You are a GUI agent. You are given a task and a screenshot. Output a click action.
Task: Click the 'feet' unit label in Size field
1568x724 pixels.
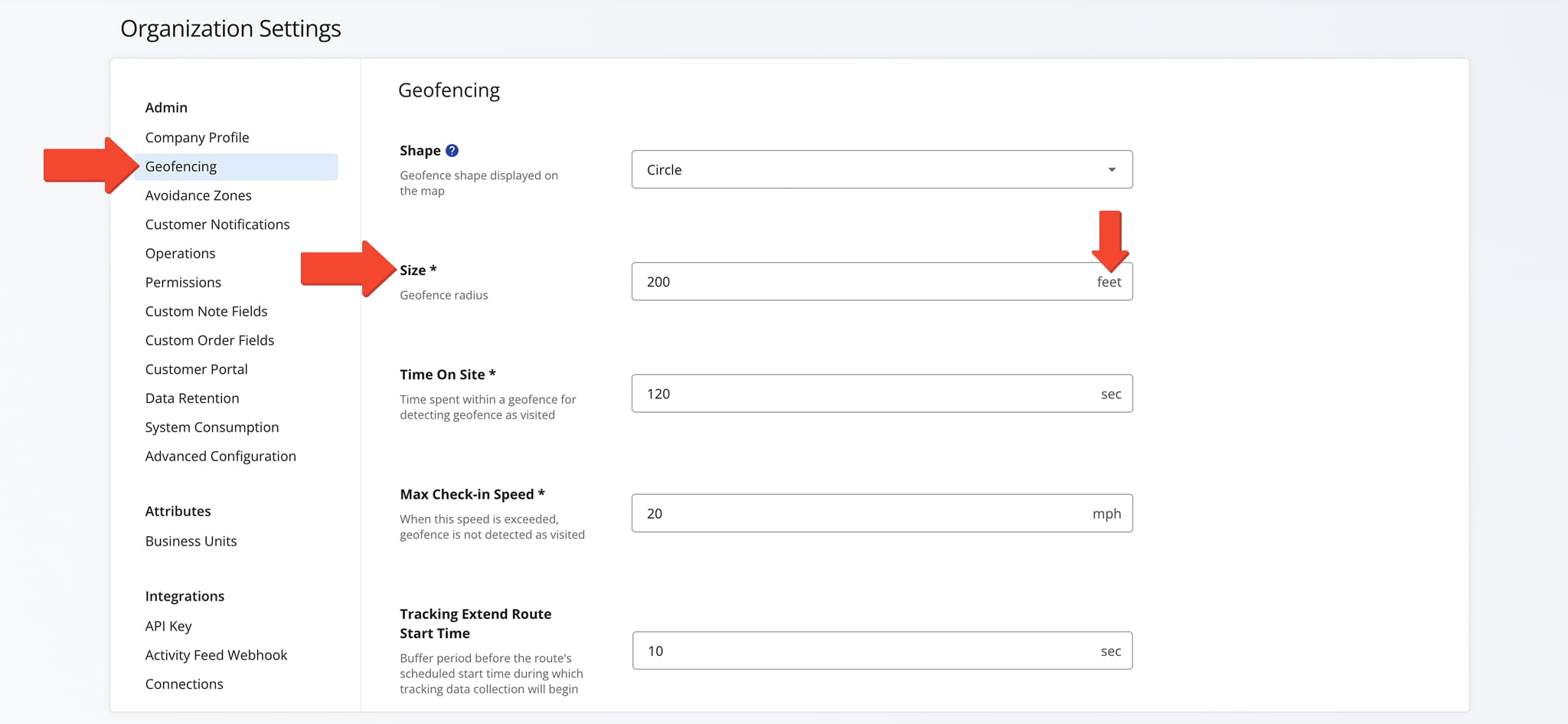(x=1109, y=282)
